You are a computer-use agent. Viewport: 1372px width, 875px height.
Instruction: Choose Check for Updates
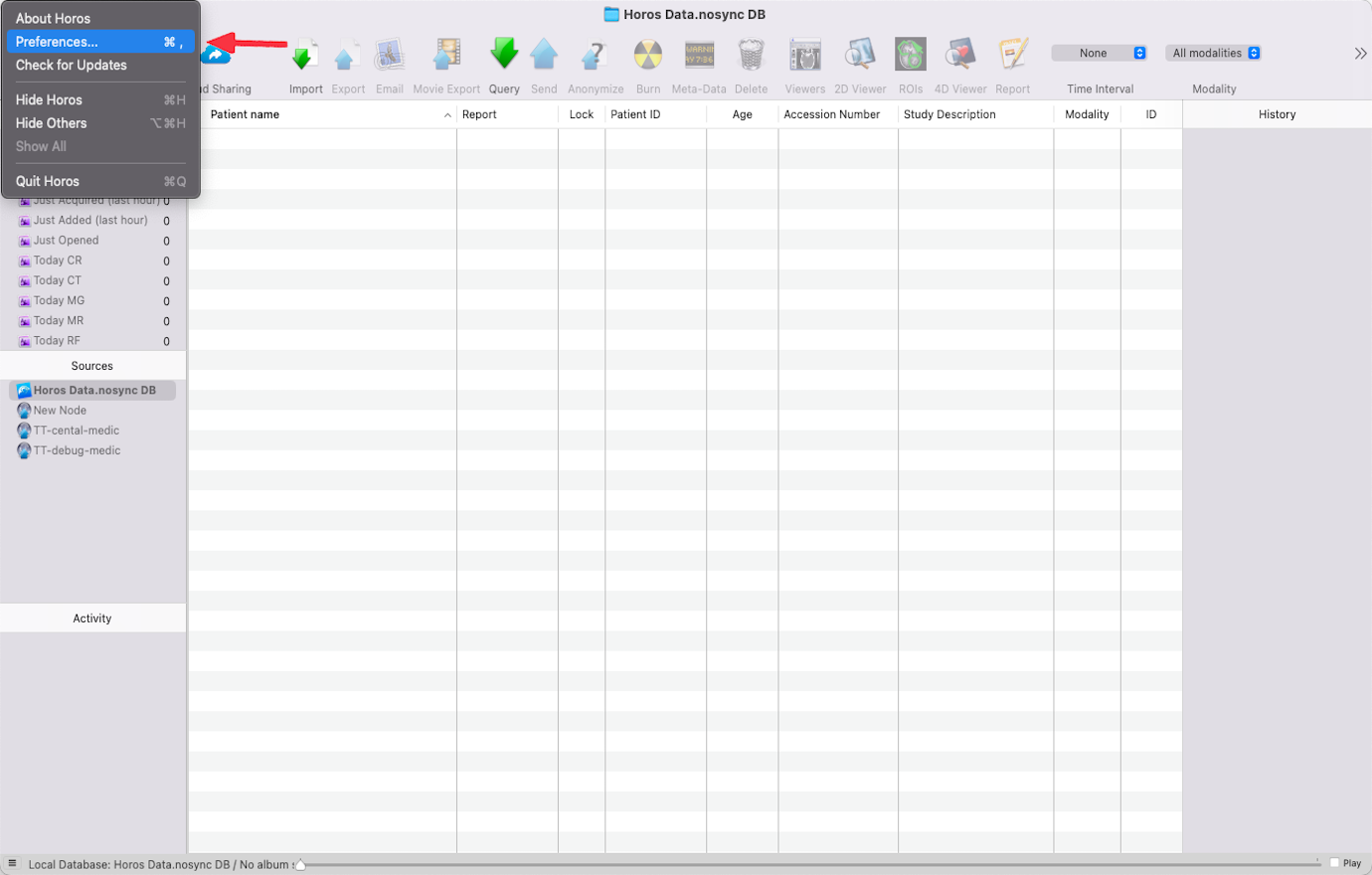[69, 65]
